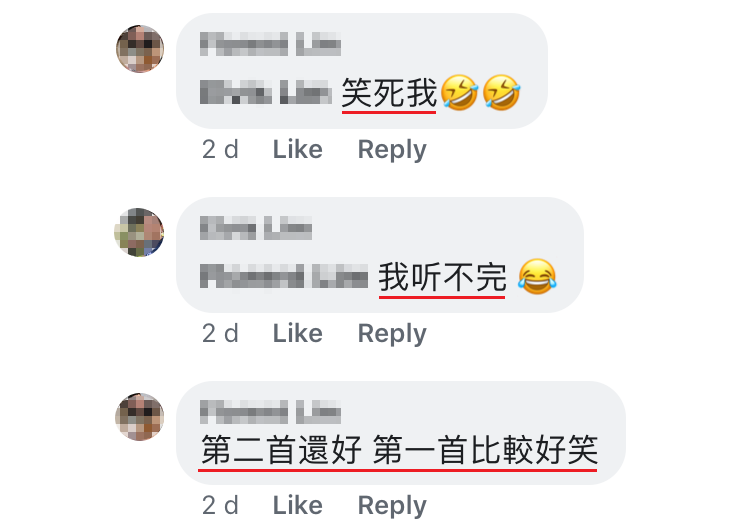Like the comment about 第二首還好

tap(298, 506)
